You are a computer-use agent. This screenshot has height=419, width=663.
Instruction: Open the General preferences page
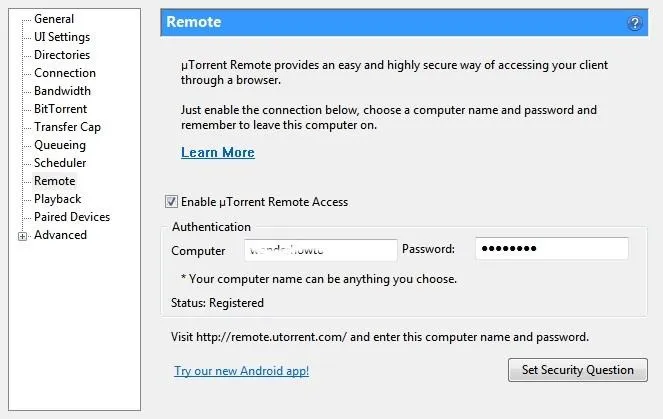tap(54, 19)
